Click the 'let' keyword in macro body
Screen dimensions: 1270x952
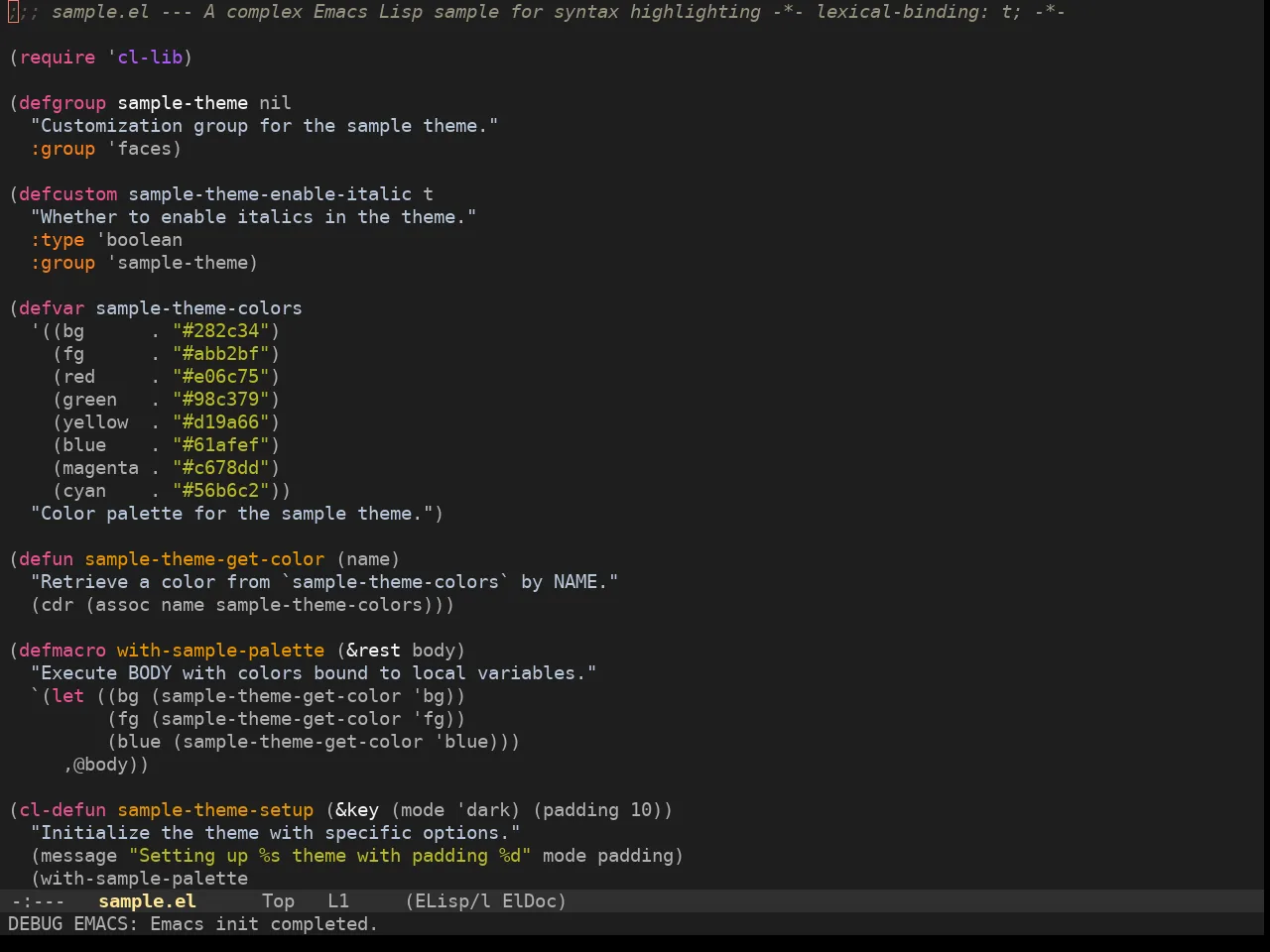coord(68,695)
